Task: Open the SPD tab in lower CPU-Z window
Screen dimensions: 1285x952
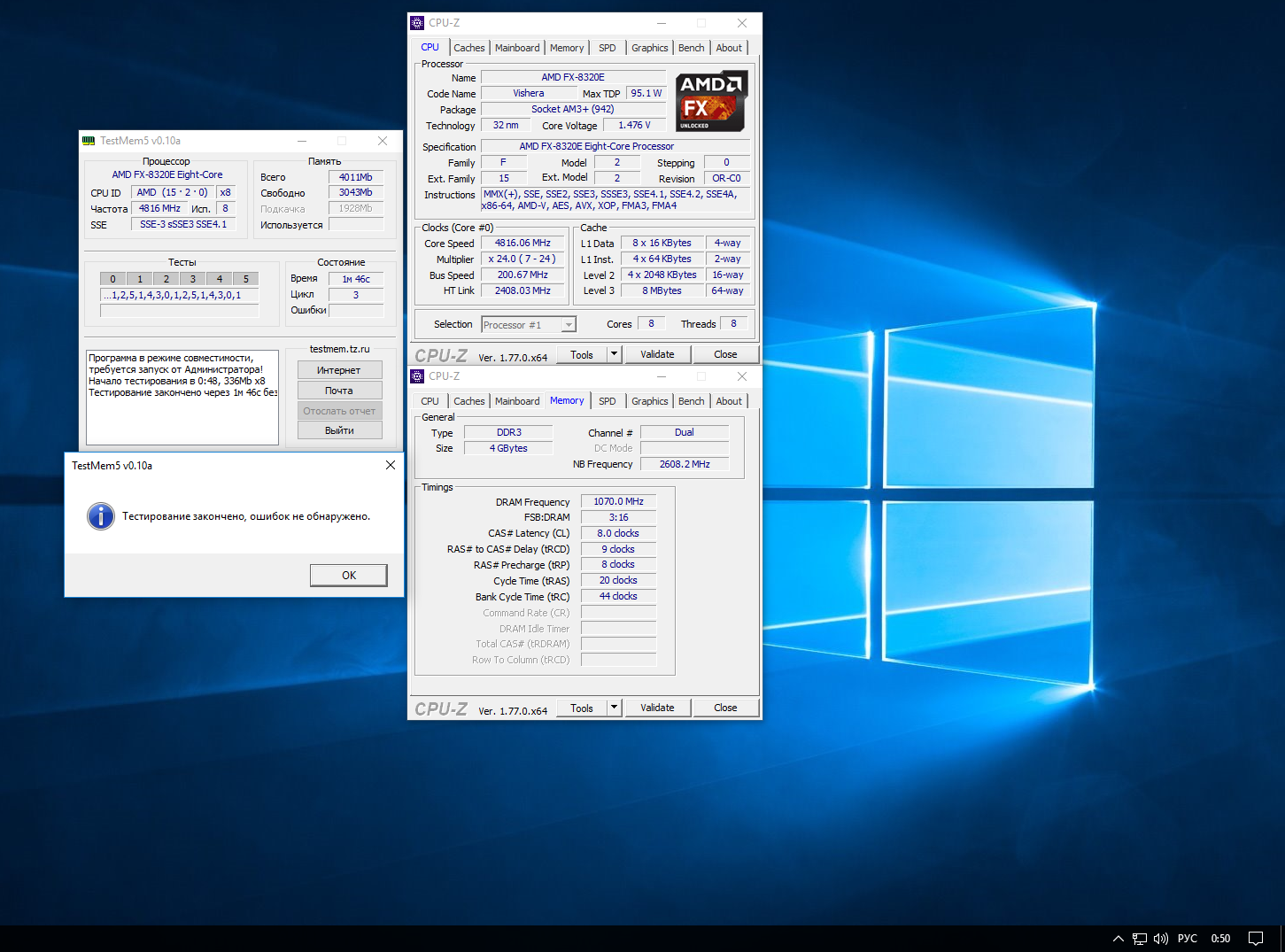Action: [608, 401]
